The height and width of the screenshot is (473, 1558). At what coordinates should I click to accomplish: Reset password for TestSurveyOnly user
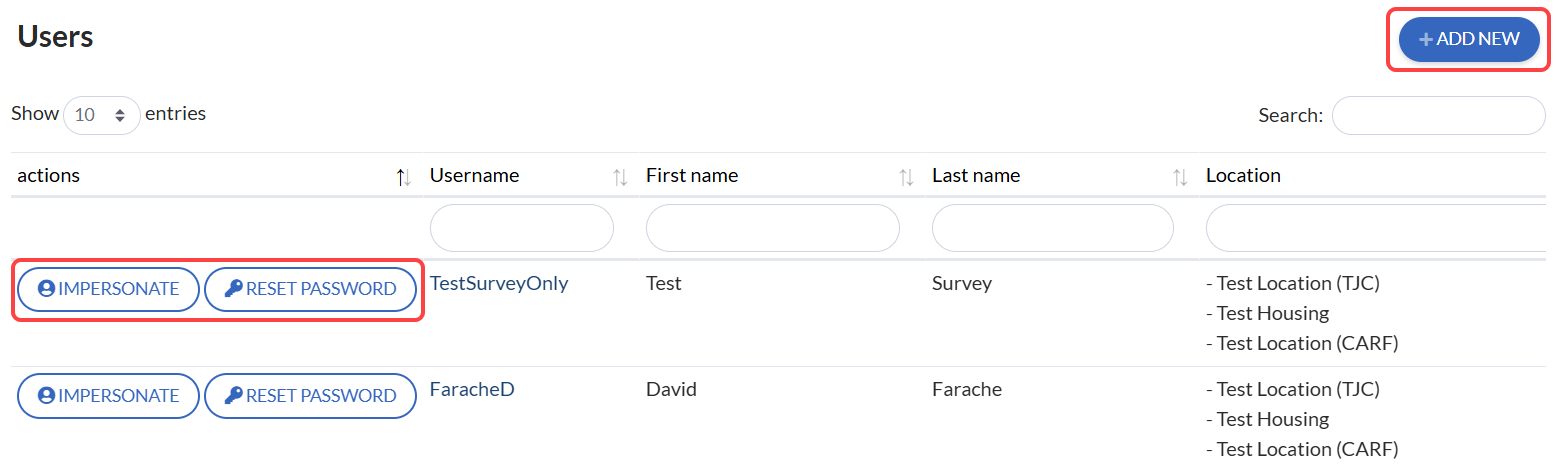(310, 289)
